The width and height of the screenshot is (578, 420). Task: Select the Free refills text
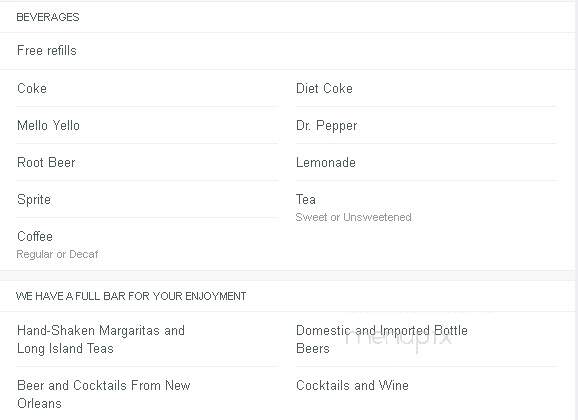point(47,51)
